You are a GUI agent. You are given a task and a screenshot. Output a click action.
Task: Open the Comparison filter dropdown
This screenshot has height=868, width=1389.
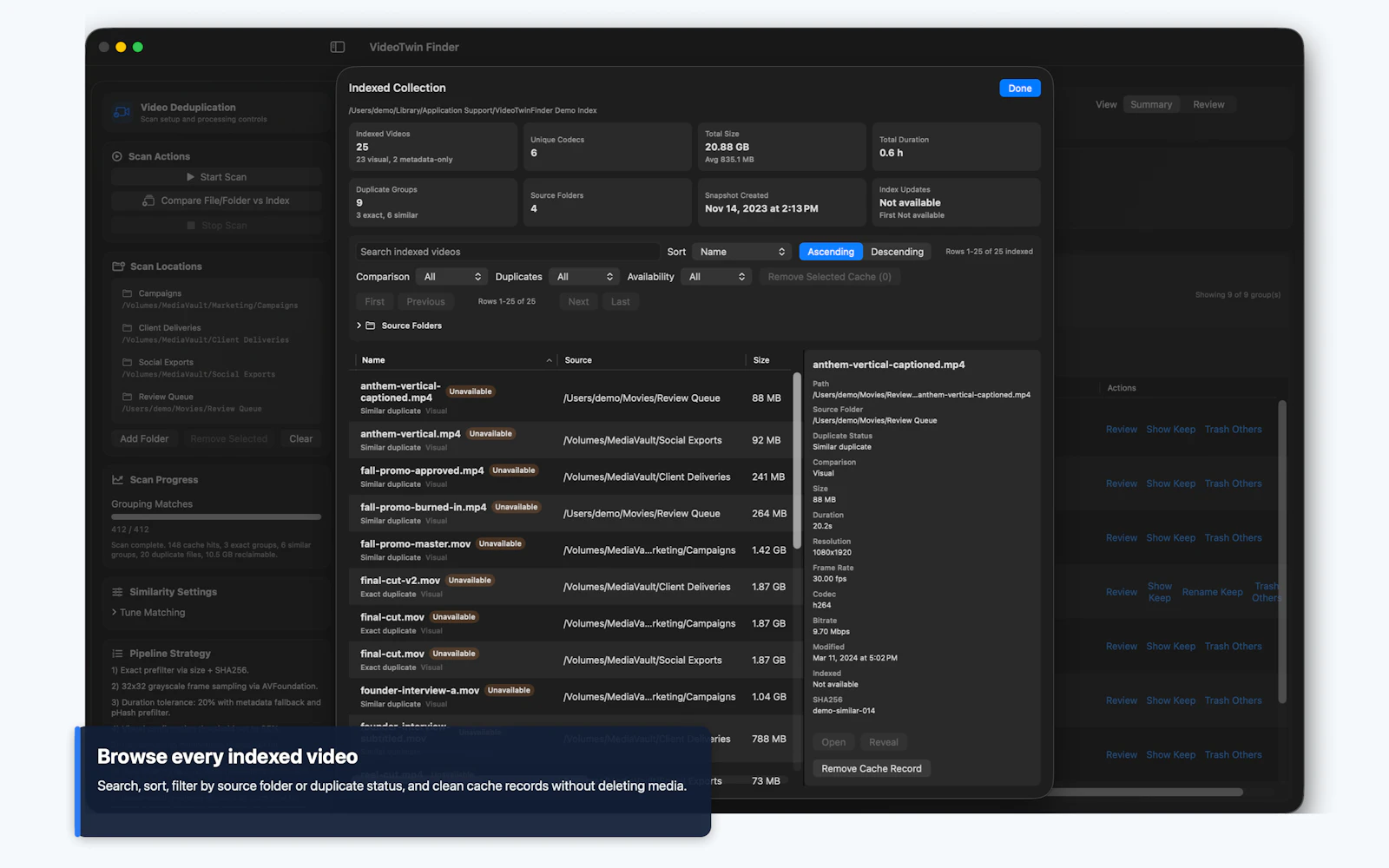click(x=451, y=277)
